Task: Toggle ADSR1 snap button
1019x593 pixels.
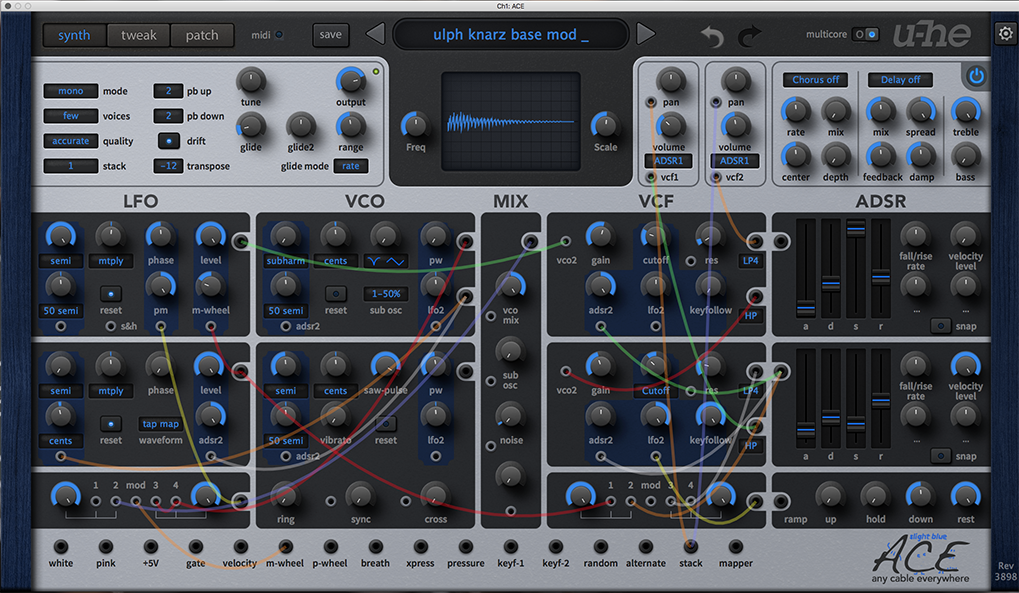Action: (x=940, y=326)
